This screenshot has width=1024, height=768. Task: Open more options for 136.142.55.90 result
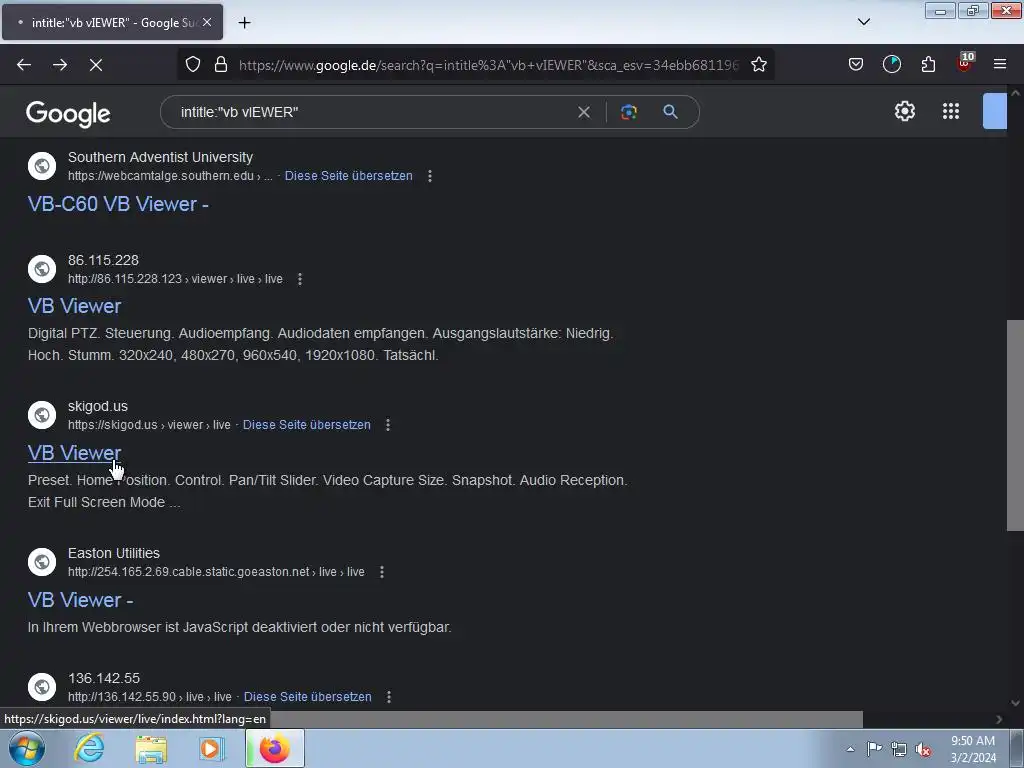point(389,697)
